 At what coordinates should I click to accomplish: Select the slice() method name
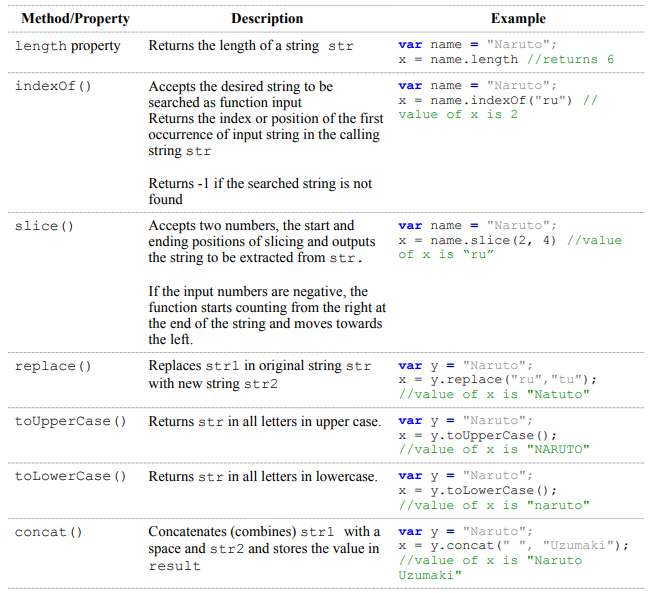tap(44, 226)
